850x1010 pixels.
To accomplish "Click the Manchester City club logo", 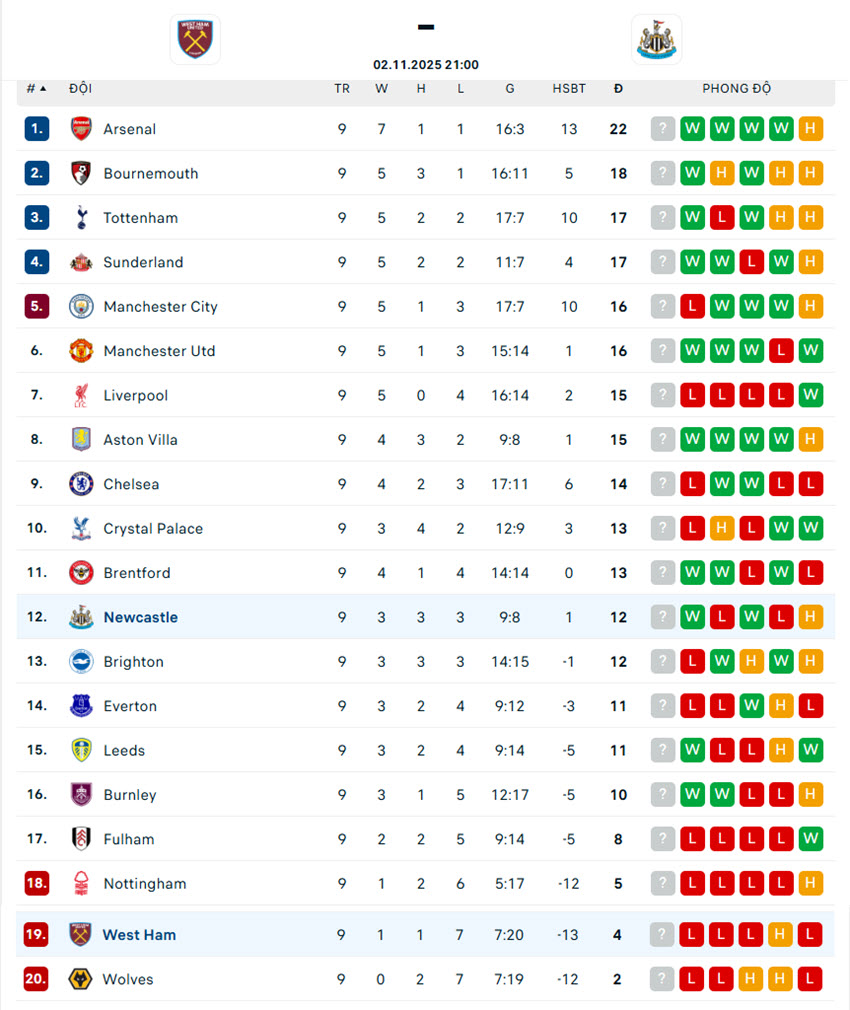I will [x=81, y=307].
